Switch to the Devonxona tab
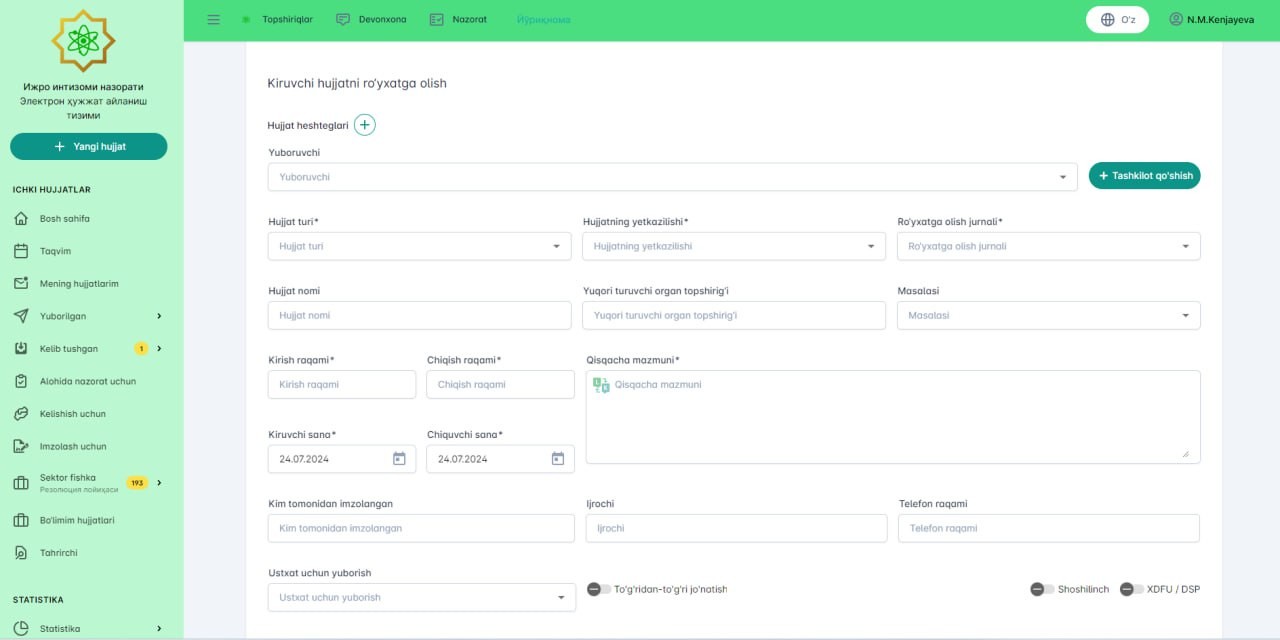This screenshot has height=640, width=1280. 371,20
